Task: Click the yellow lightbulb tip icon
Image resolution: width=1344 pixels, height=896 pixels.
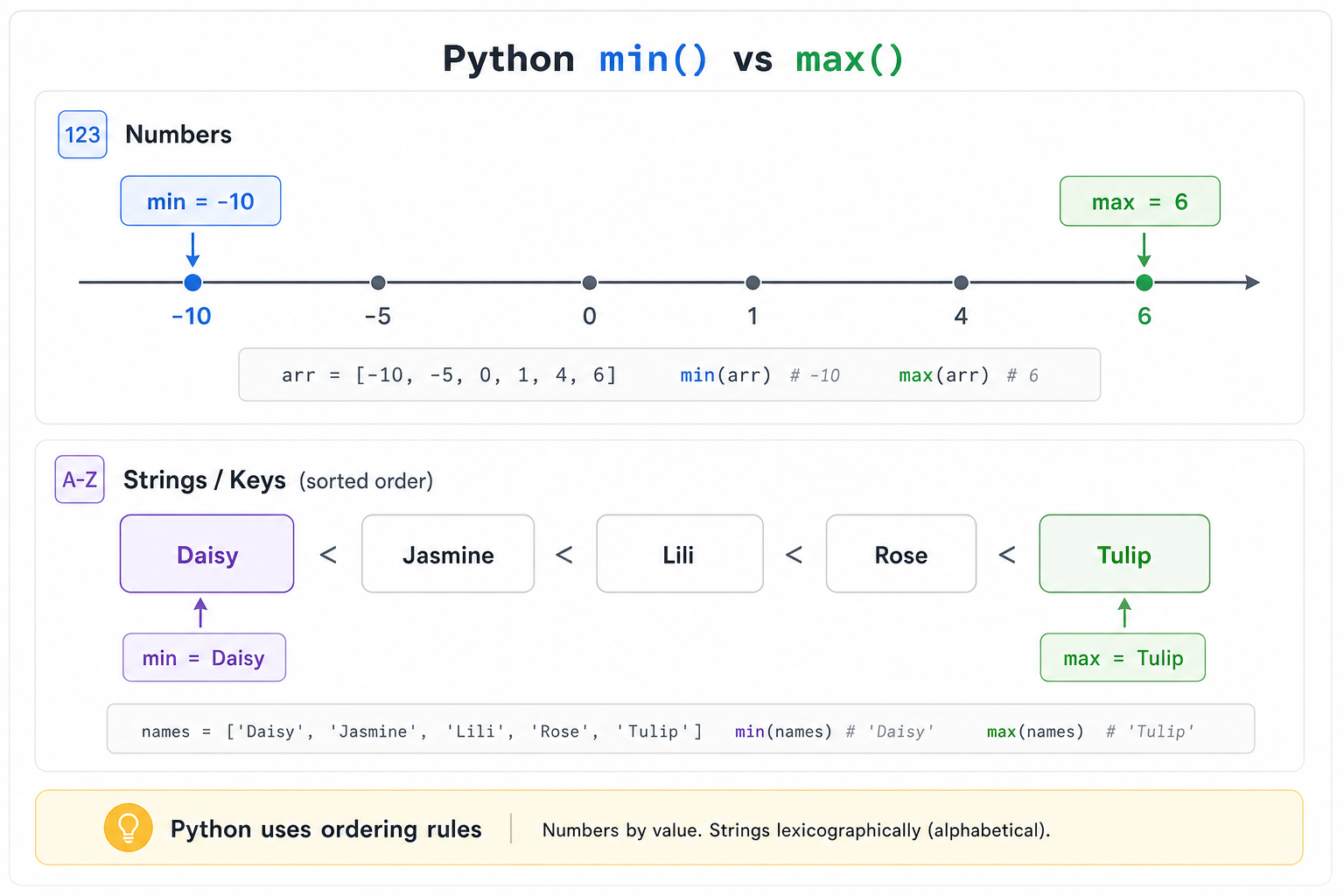Action: [x=128, y=828]
